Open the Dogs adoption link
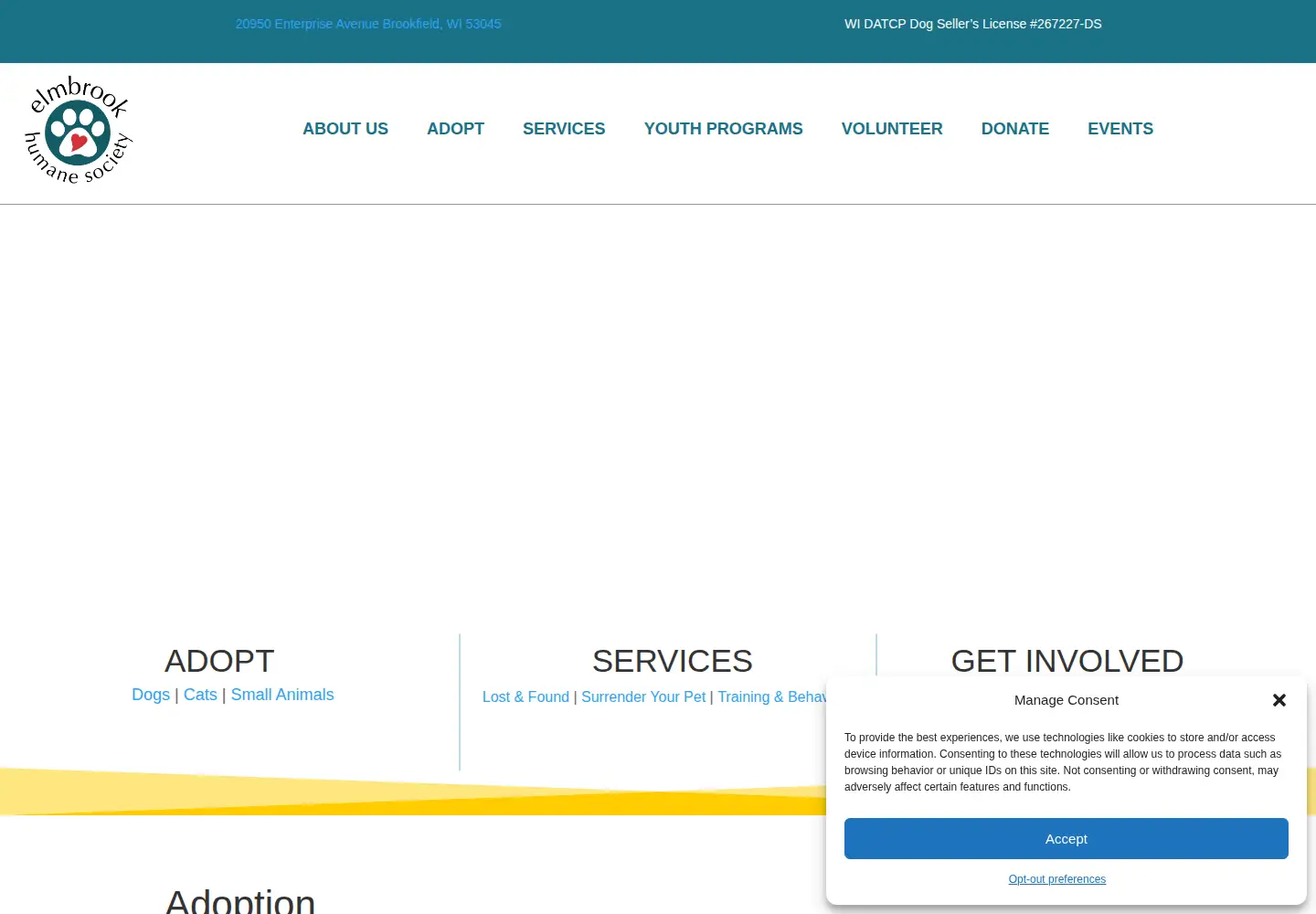The height and width of the screenshot is (914, 1316). 151,695
